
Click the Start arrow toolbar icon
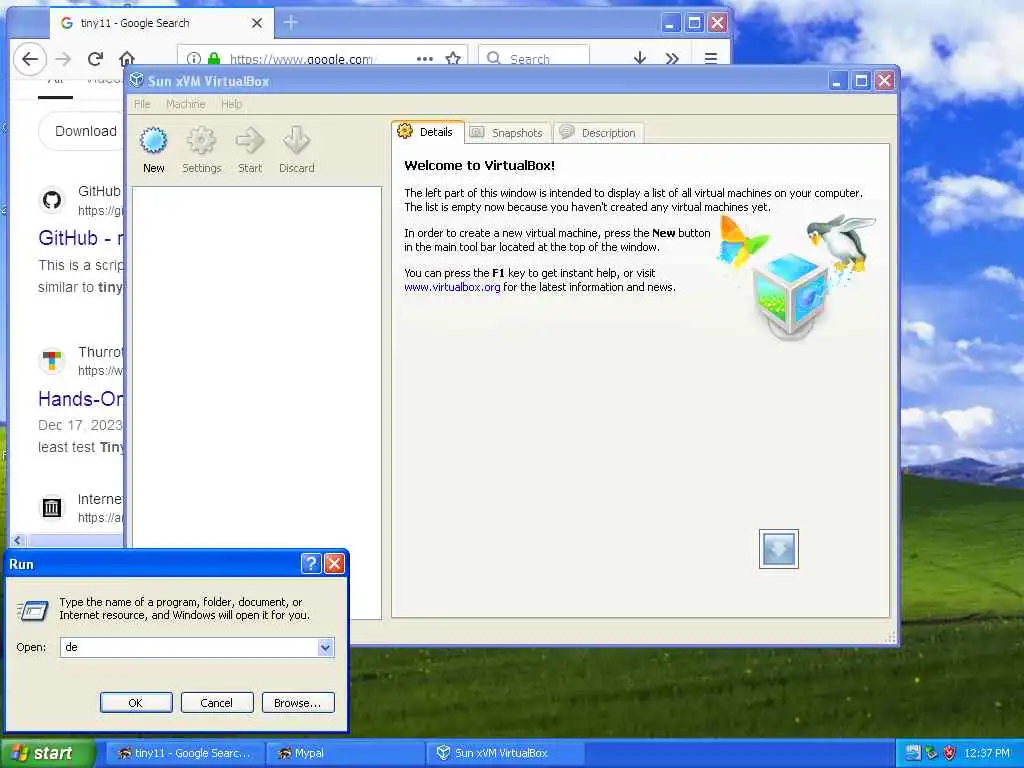[x=249, y=140]
